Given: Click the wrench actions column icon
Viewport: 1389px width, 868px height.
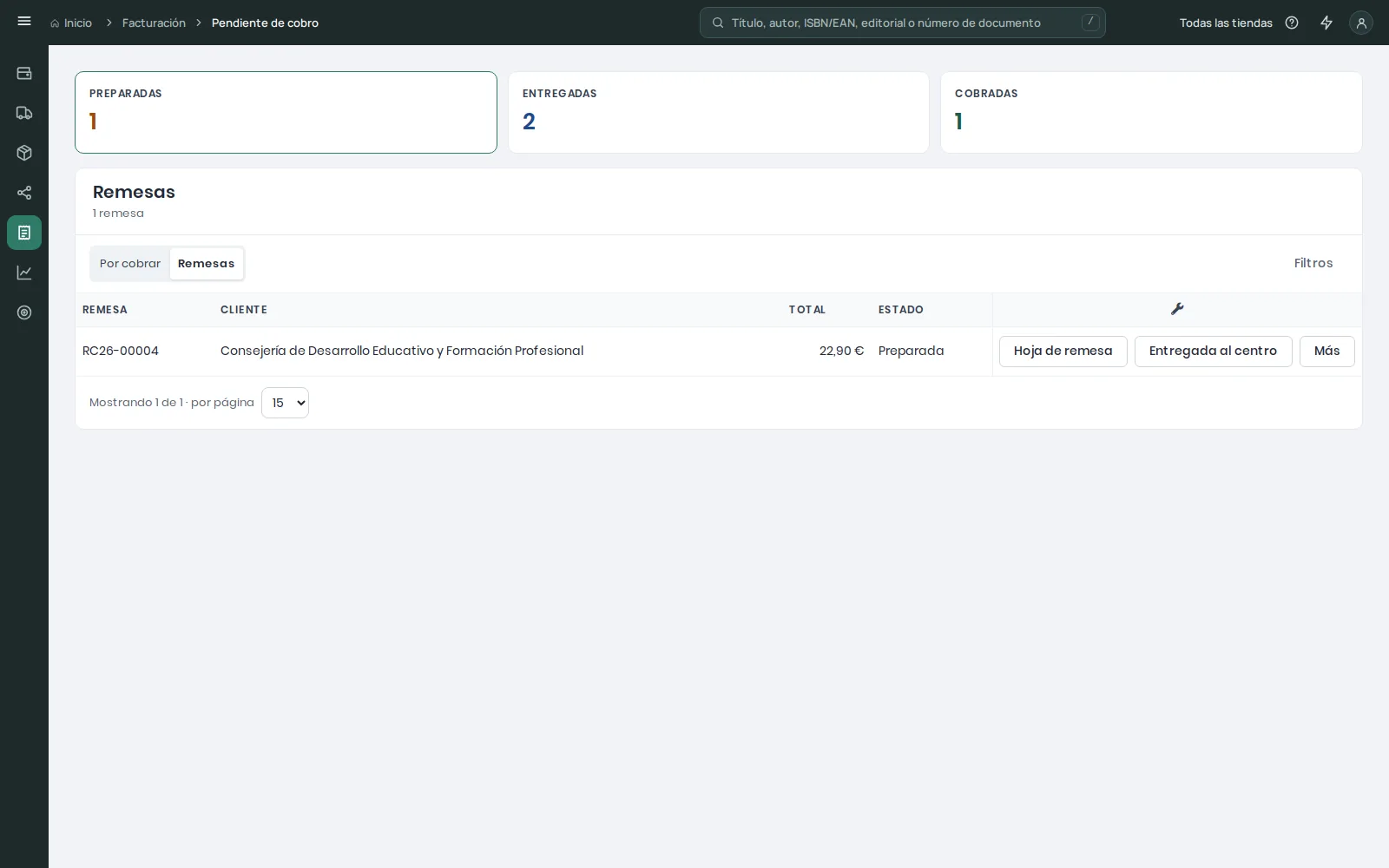Looking at the screenshot, I should click(1177, 309).
